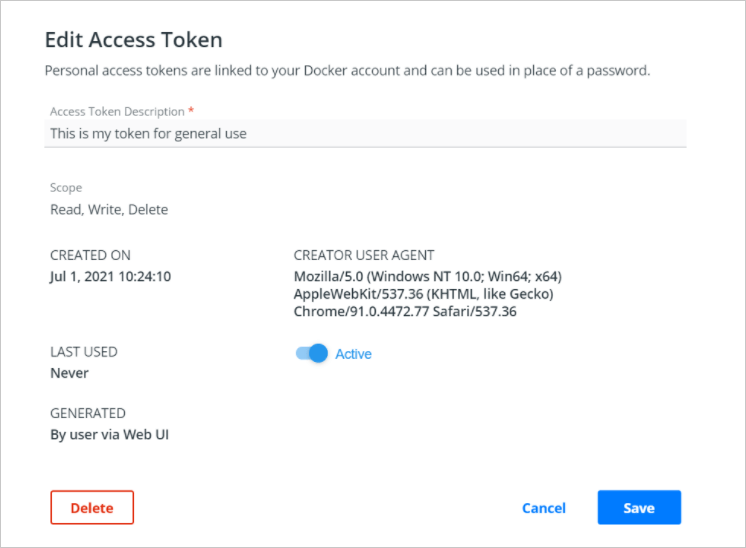Click the blue "Active" switch label
This screenshot has width=746, height=548.
tap(353, 354)
